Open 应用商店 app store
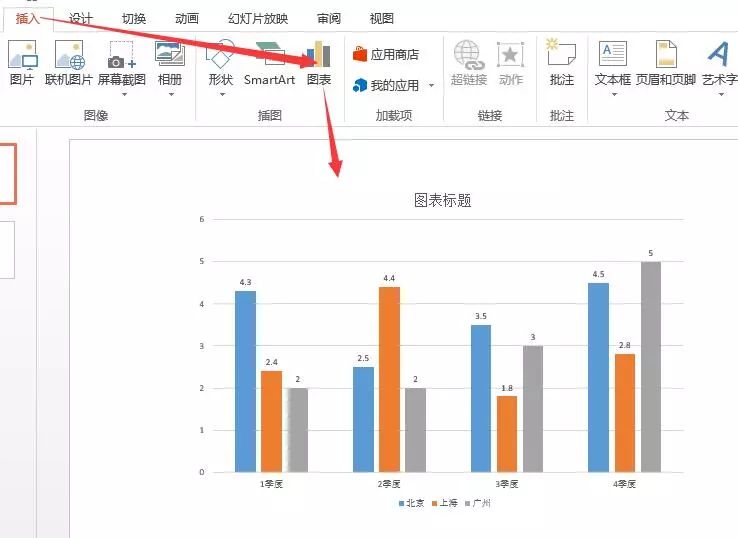The height and width of the screenshot is (538, 738). click(386, 55)
